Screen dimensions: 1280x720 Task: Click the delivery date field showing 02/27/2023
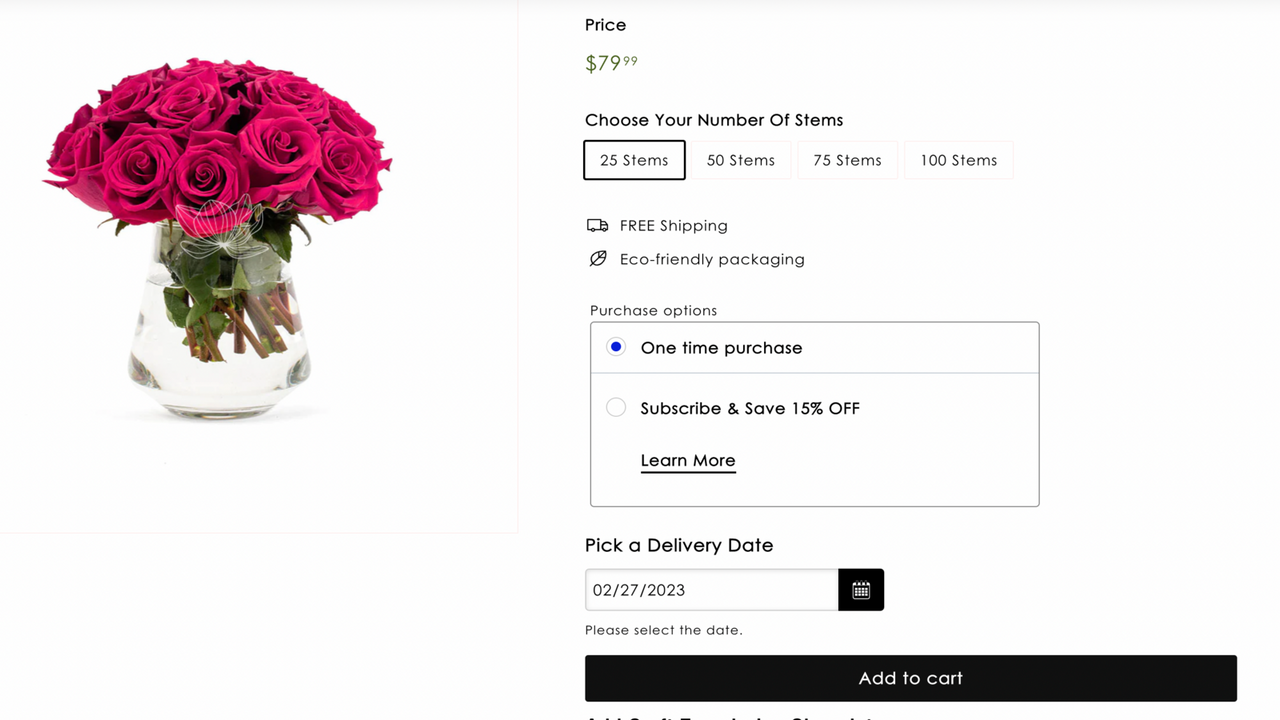(712, 590)
